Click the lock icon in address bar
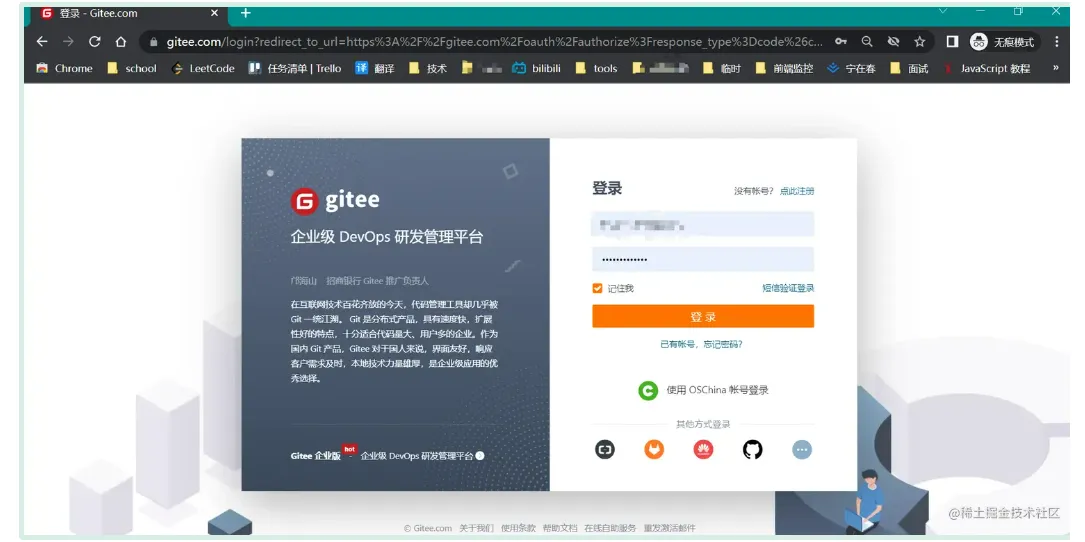This screenshot has height=542, width=1085. coord(154,42)
